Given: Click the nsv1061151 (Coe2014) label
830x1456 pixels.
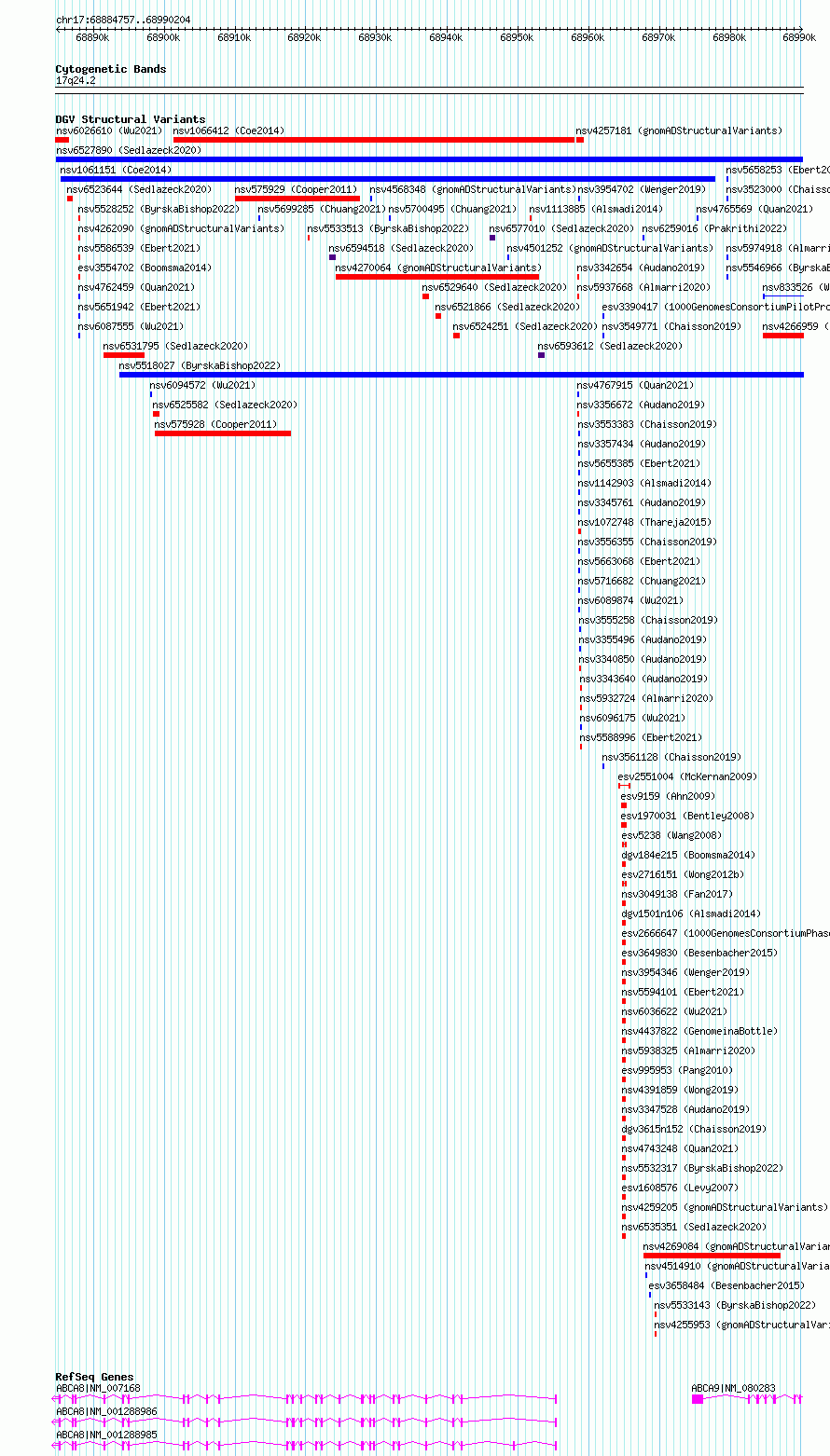Looking at the screenshot, I should point(116,170).
